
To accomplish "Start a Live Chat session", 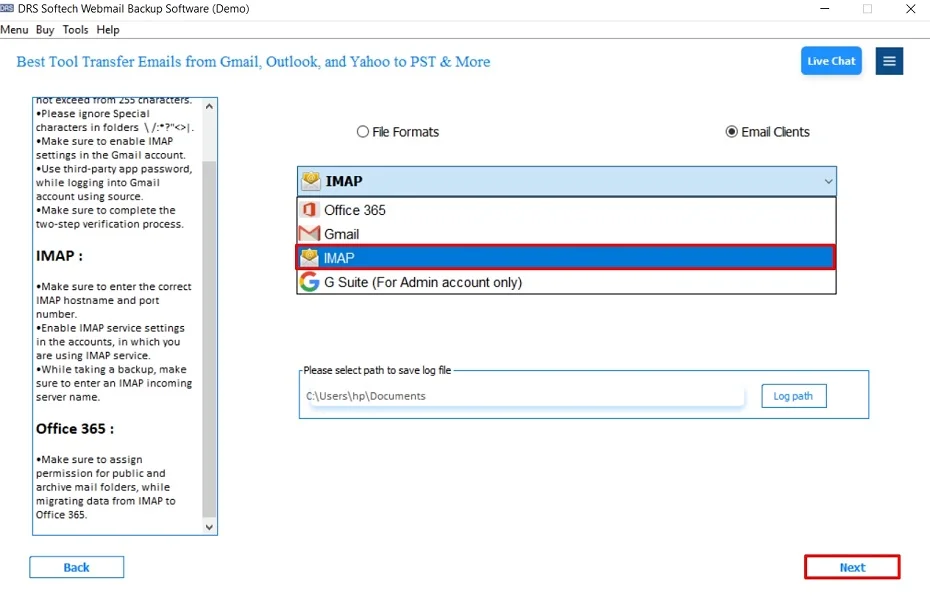I will [831, 61].
